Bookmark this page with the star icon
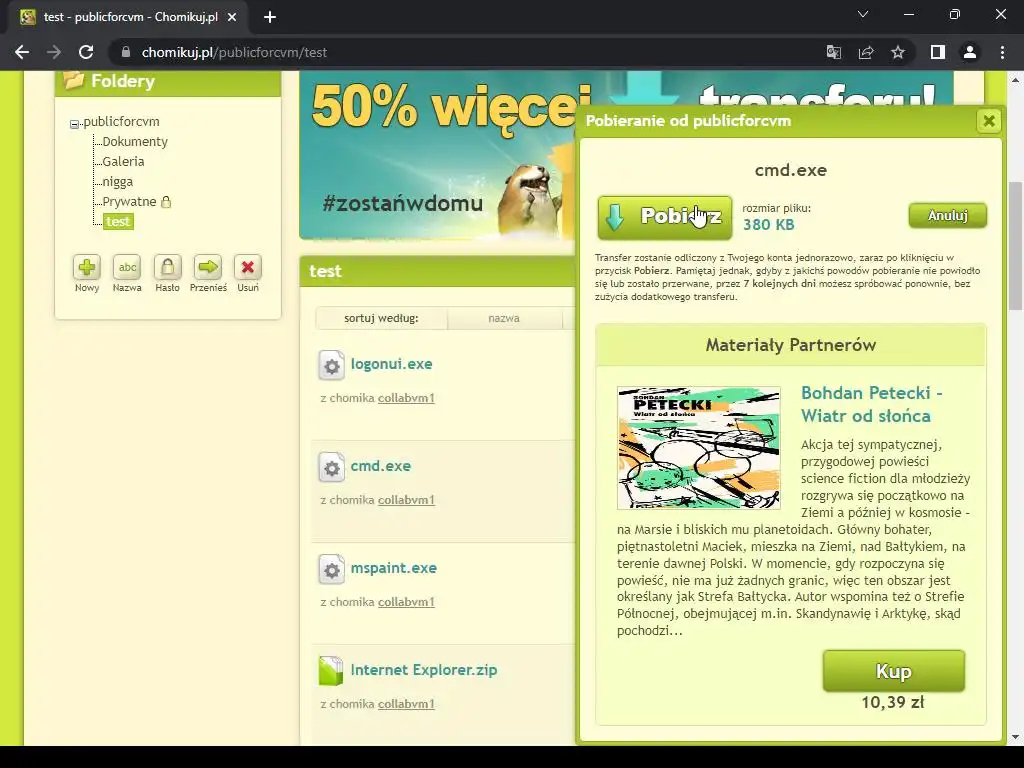This screenshot has height=768, width=1024. pyautogui.click(x=898, y=52)
